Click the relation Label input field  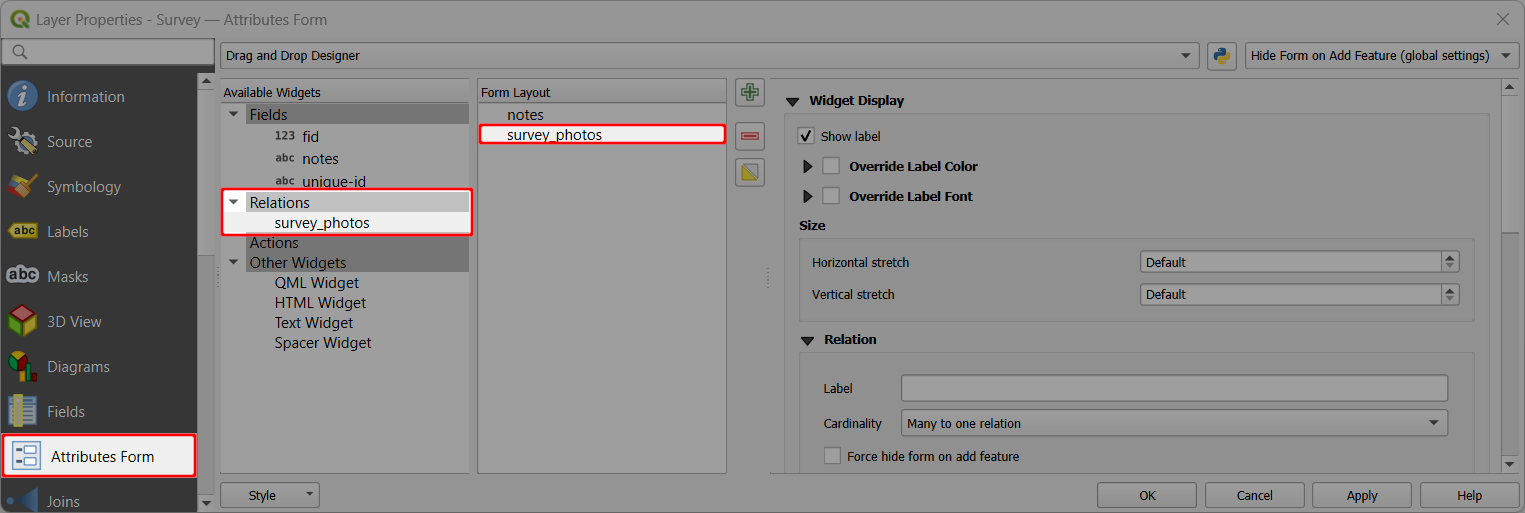click(x=1174, y=388)
